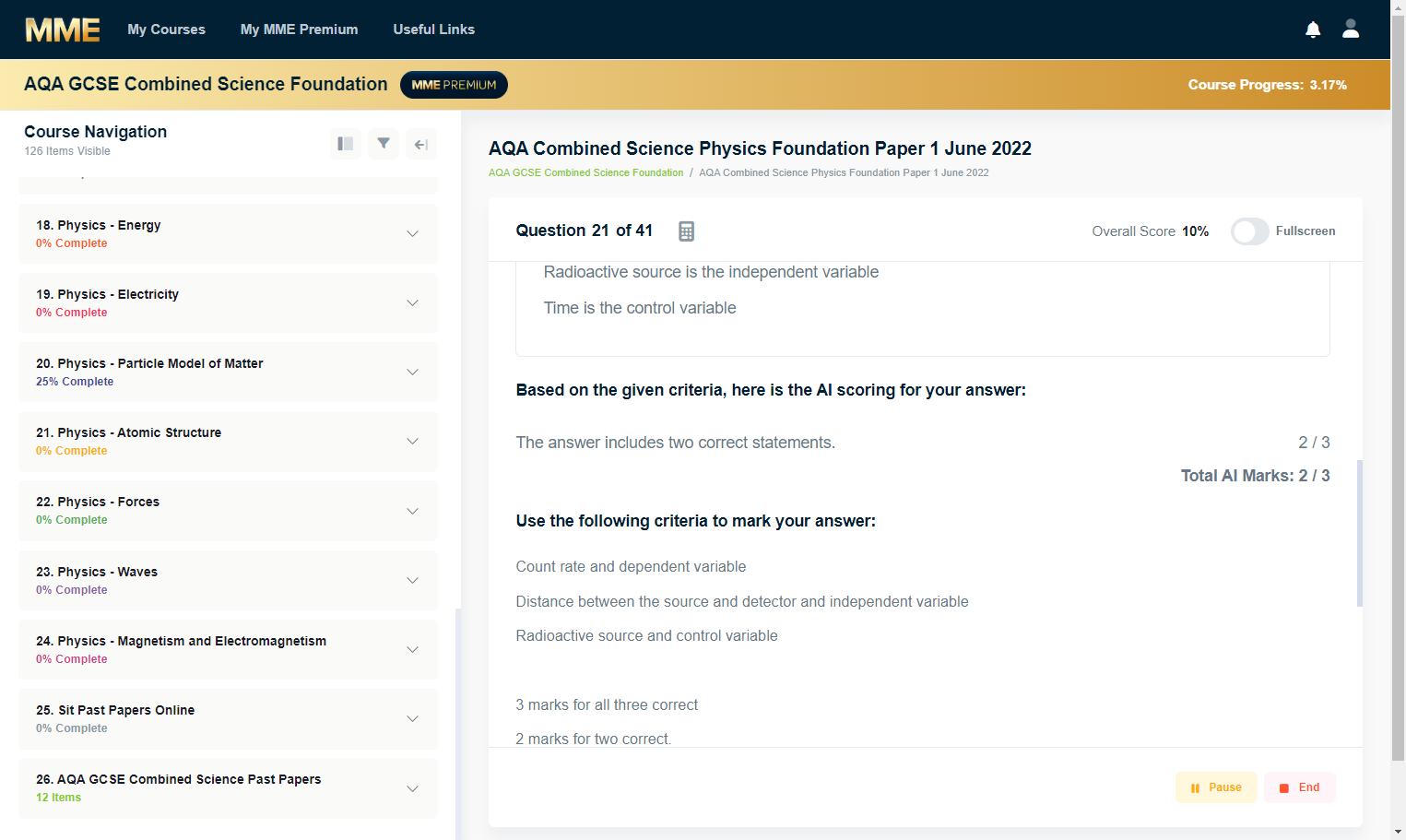The height and width of the screenshot is (840, 1406).
Task: Click 'Radioactive source is the independent variable' line
Action: 711,272
